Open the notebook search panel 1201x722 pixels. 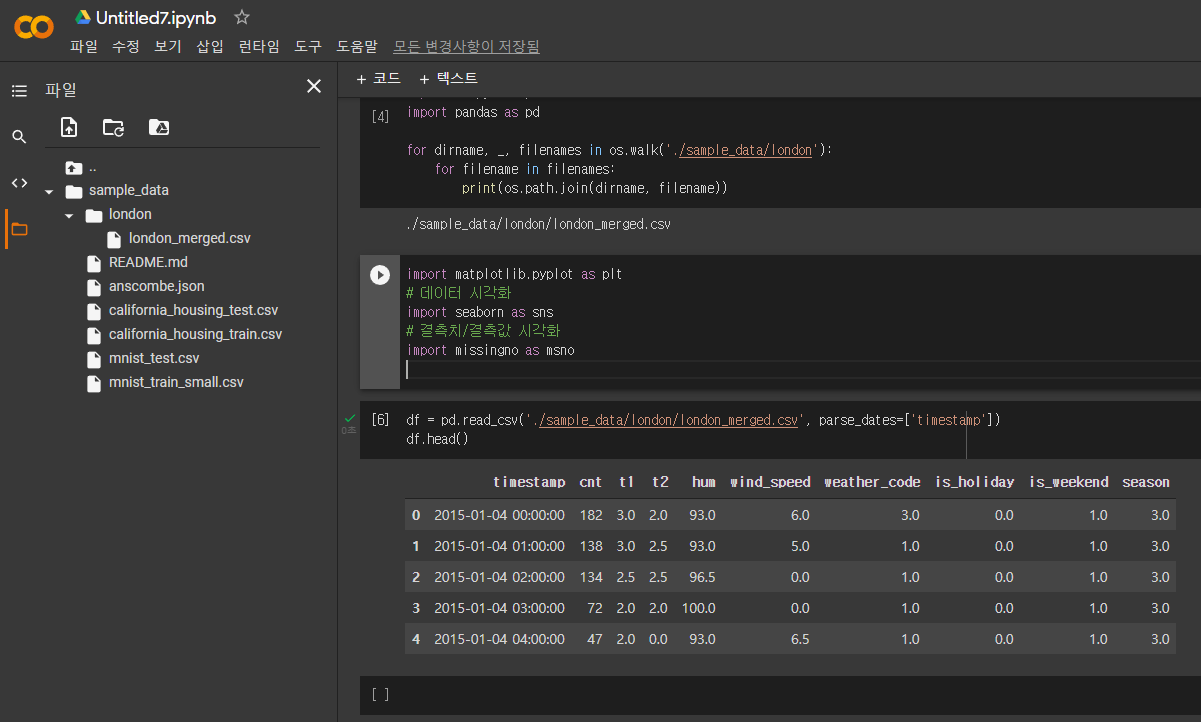[19, 136]
